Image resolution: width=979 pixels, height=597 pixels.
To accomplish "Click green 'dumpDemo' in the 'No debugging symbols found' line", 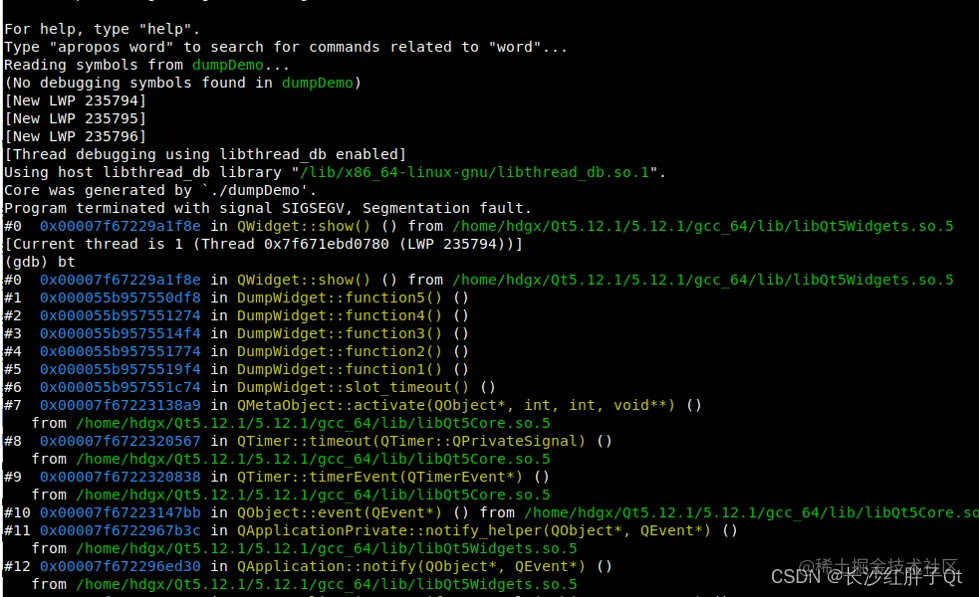I will [317, 83].
